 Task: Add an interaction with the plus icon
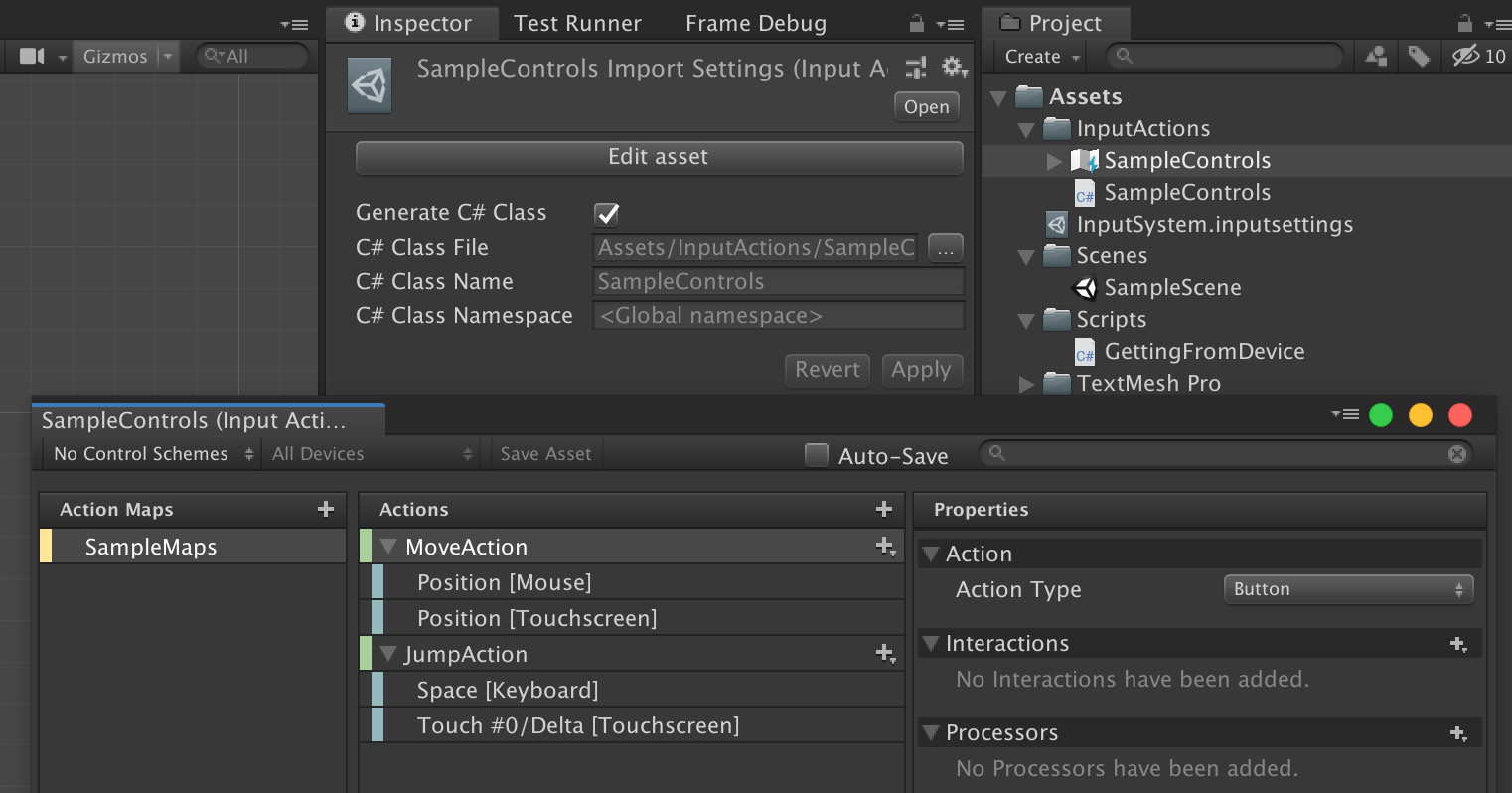(1458, 644)
